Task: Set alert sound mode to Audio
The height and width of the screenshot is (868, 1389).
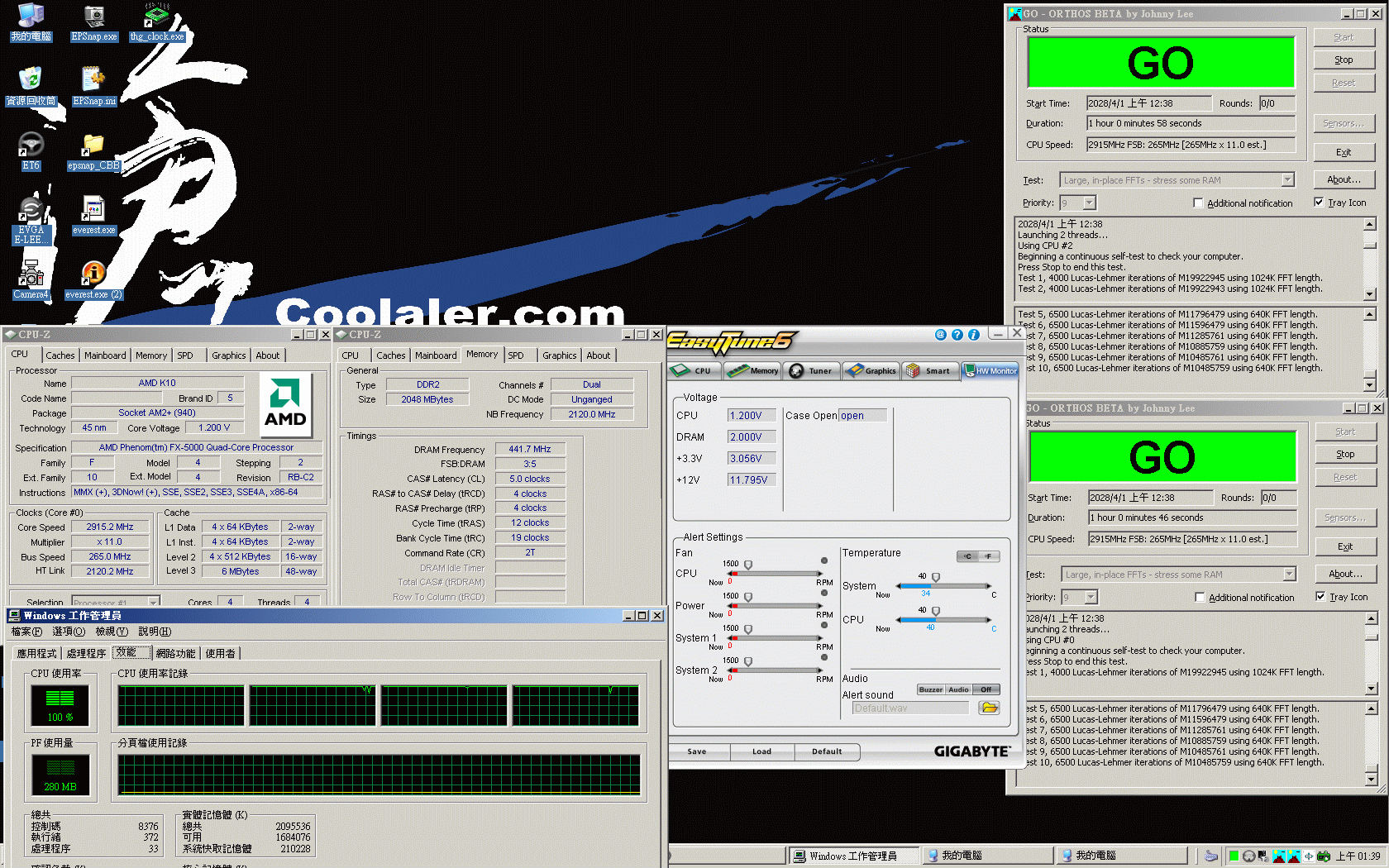Action: pos(958,689)
